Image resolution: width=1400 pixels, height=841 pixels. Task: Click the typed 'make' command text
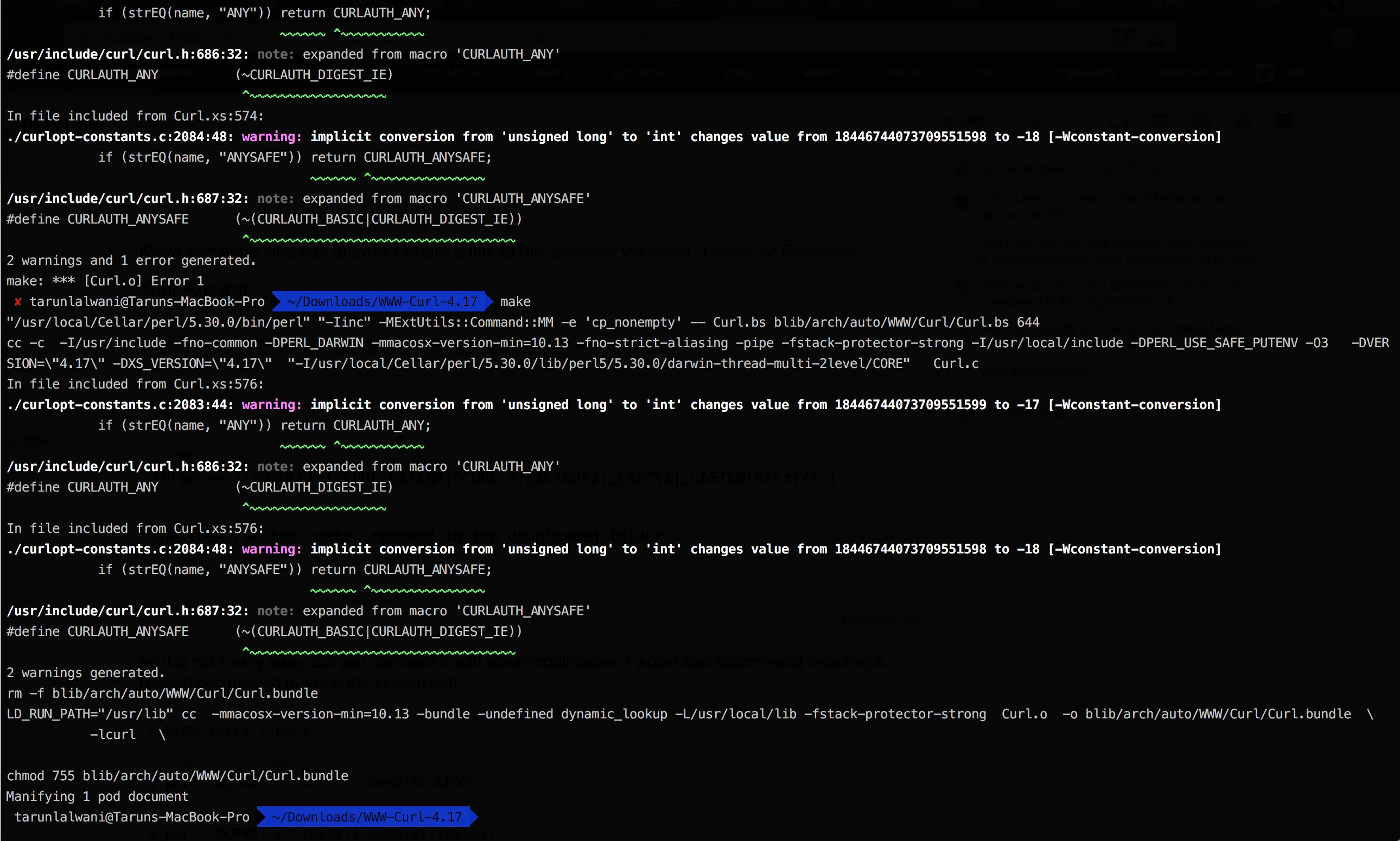(x=514, y=302)
